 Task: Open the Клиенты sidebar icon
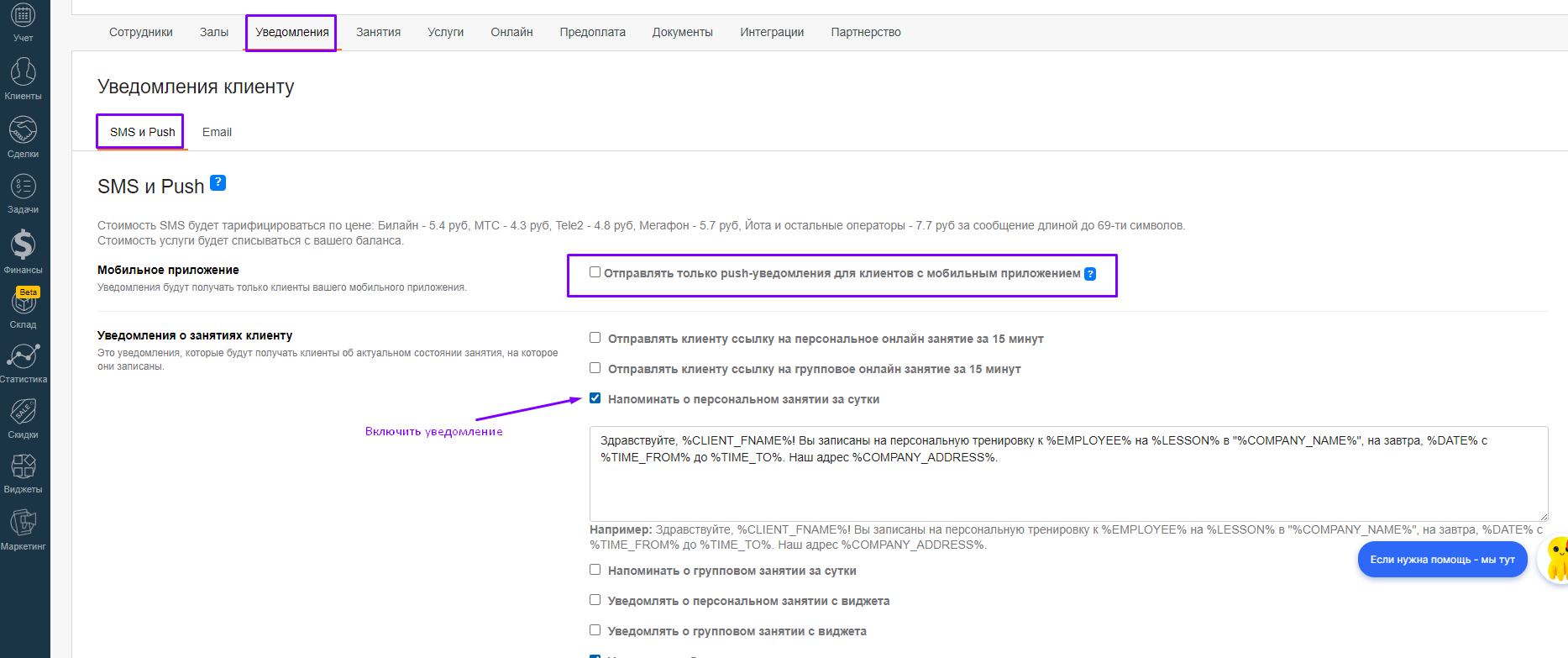23,77
